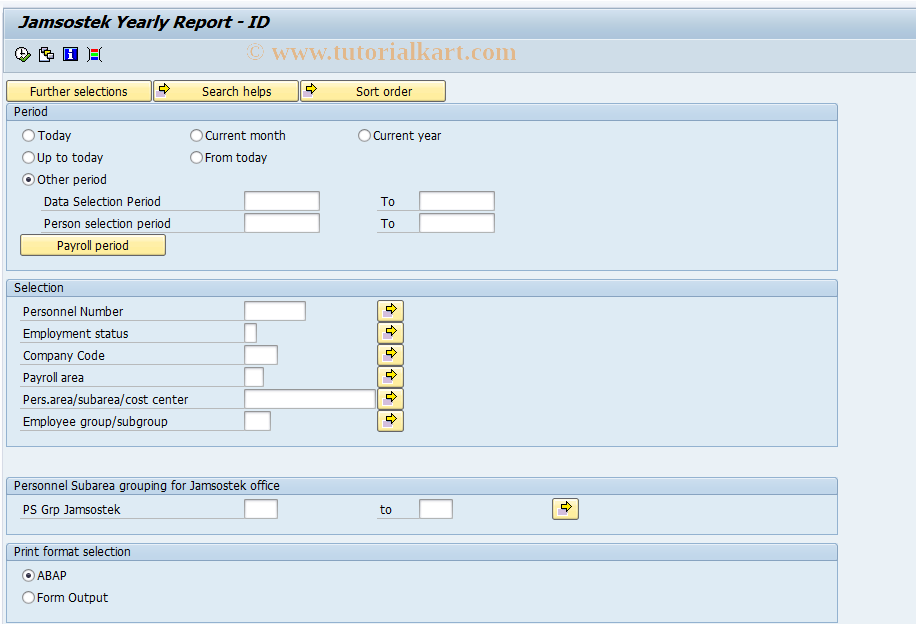This screenshot has height=624, width=916.
Task: Open multiple selection for Pers.area/subarea/cost center
Action: 390,399
